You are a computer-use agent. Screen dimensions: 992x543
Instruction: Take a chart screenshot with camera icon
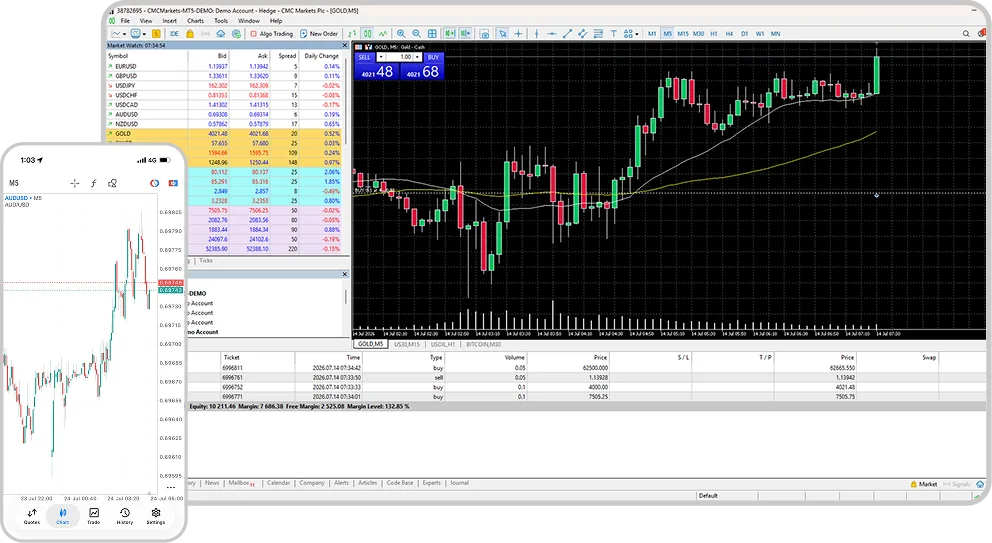pyautogui.click(x=485, y=34)
